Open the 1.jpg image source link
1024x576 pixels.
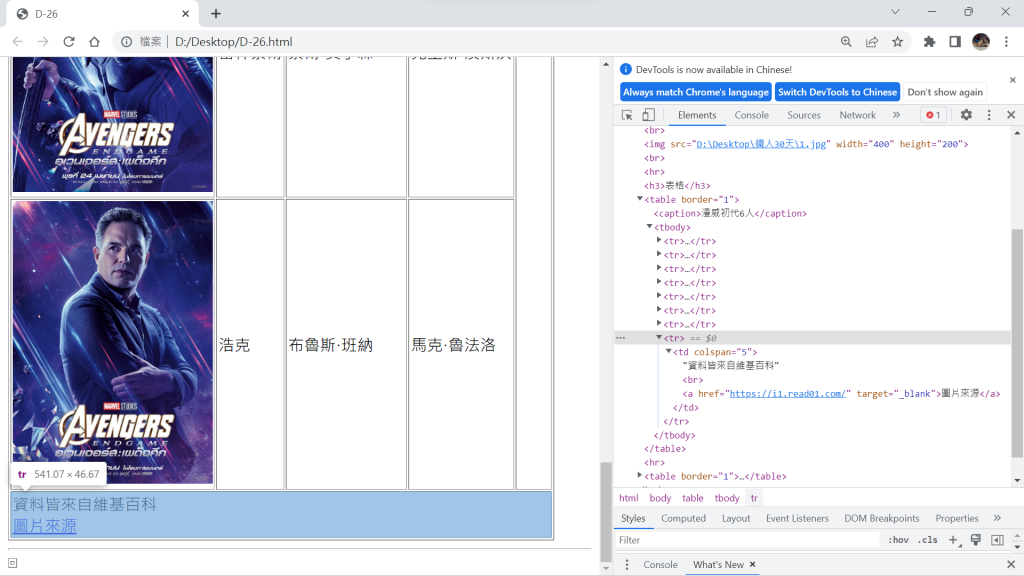click(x=761, y=144)
